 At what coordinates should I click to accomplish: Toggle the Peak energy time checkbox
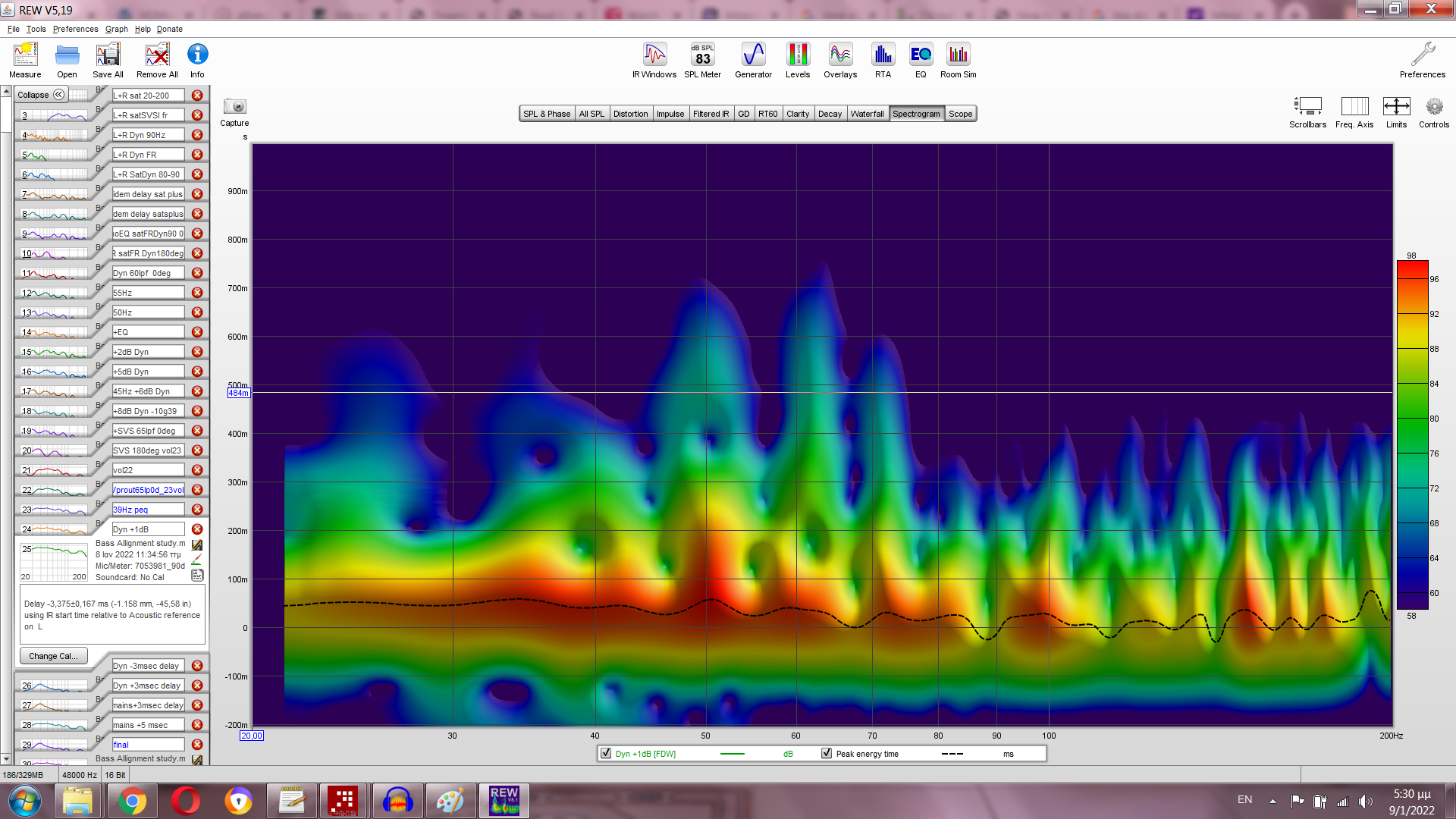point(827,754)
